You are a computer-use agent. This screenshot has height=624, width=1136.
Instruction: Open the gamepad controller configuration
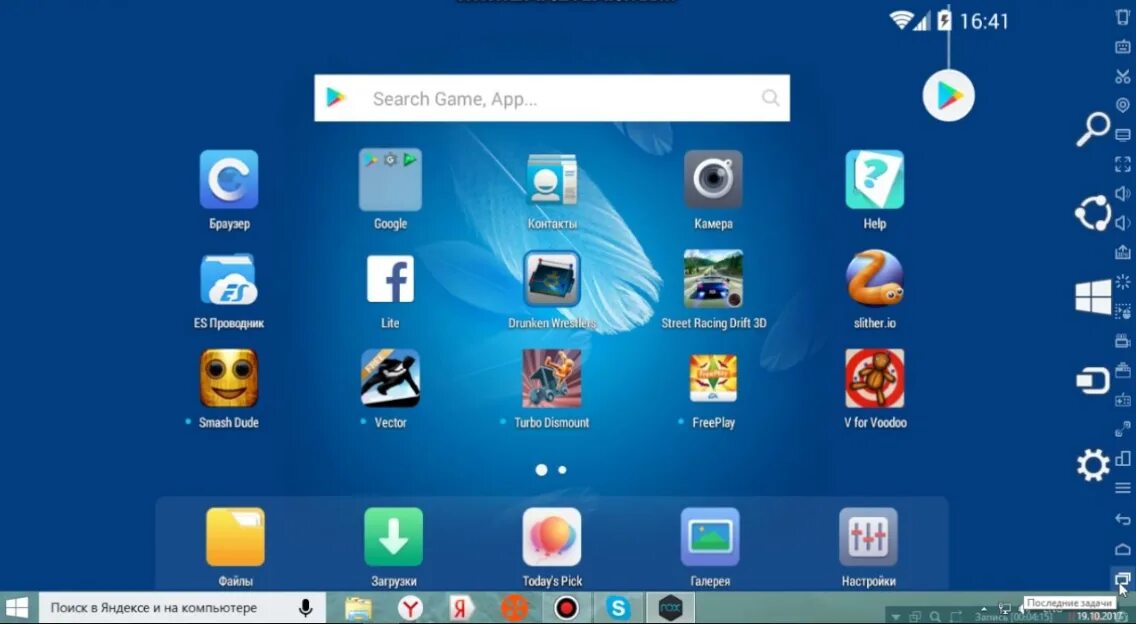point(1122,399)
